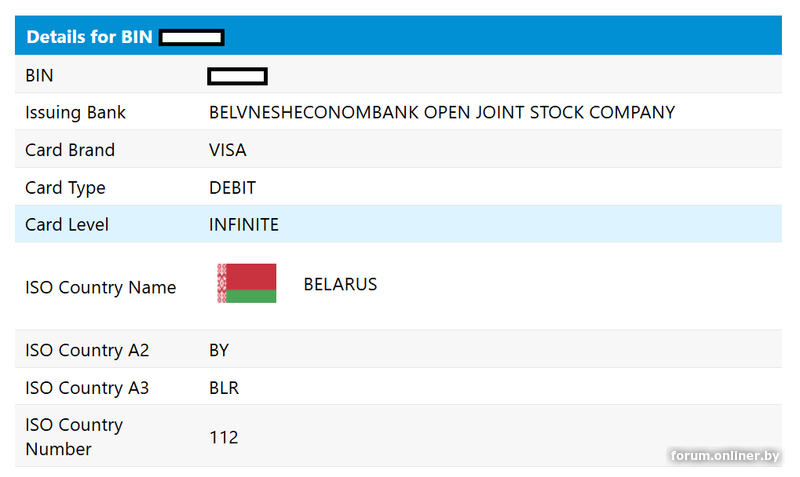Screen dimensions: 800x477
Task: Click the 'Card Brand' label
Action: [70, 150]
